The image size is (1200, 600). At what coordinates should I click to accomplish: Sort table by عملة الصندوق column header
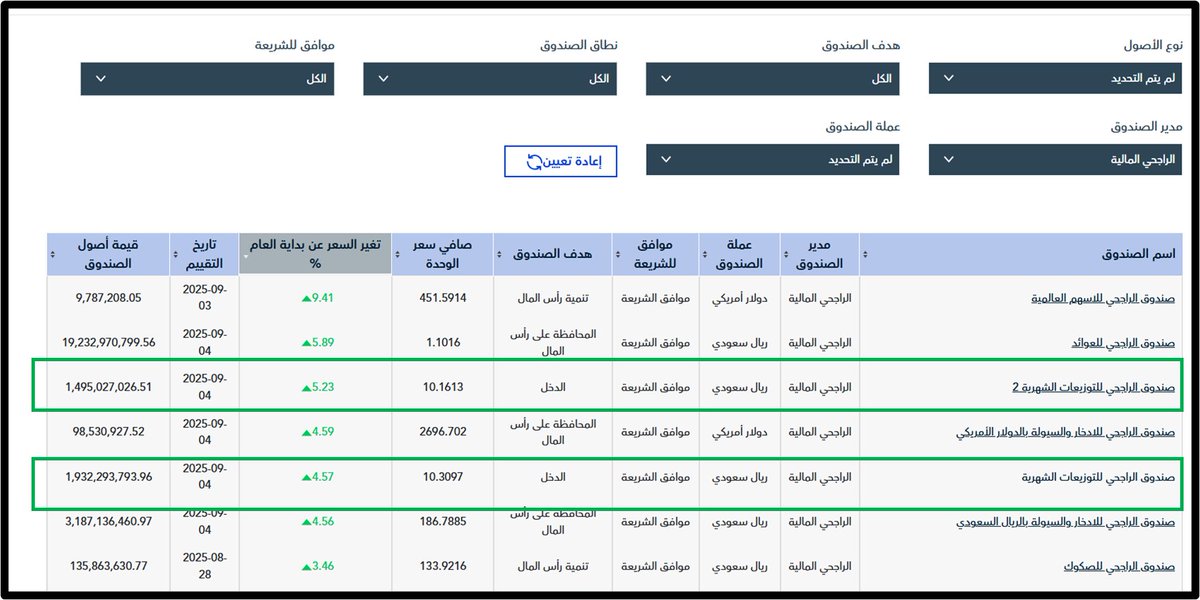point(740,254)
